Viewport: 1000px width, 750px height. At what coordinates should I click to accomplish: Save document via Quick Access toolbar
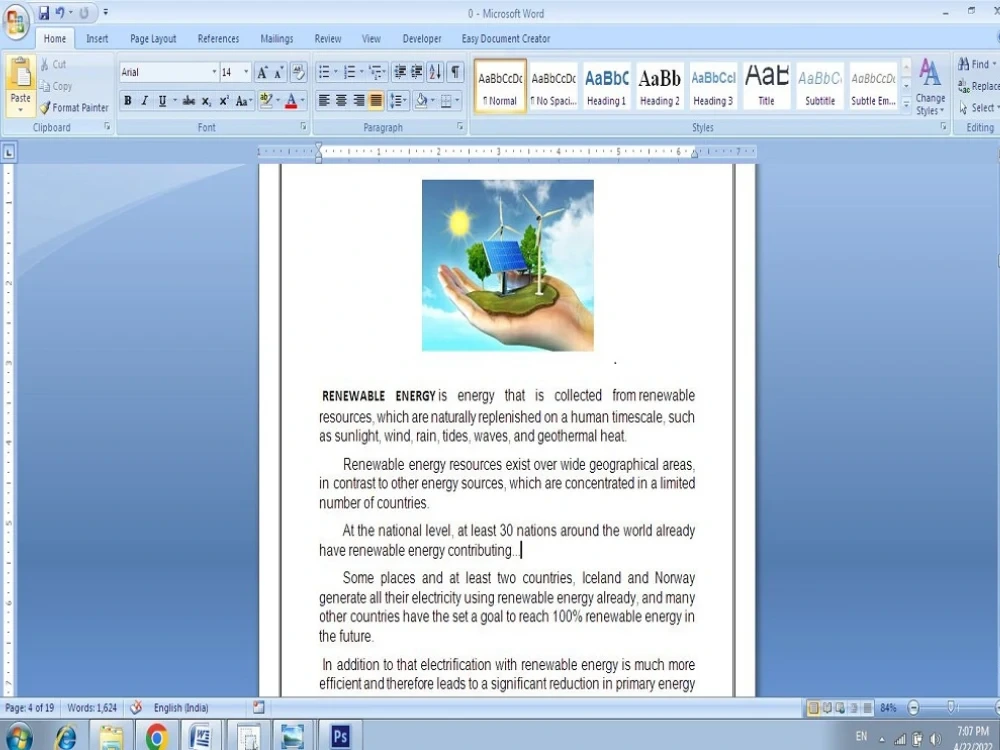44,12
